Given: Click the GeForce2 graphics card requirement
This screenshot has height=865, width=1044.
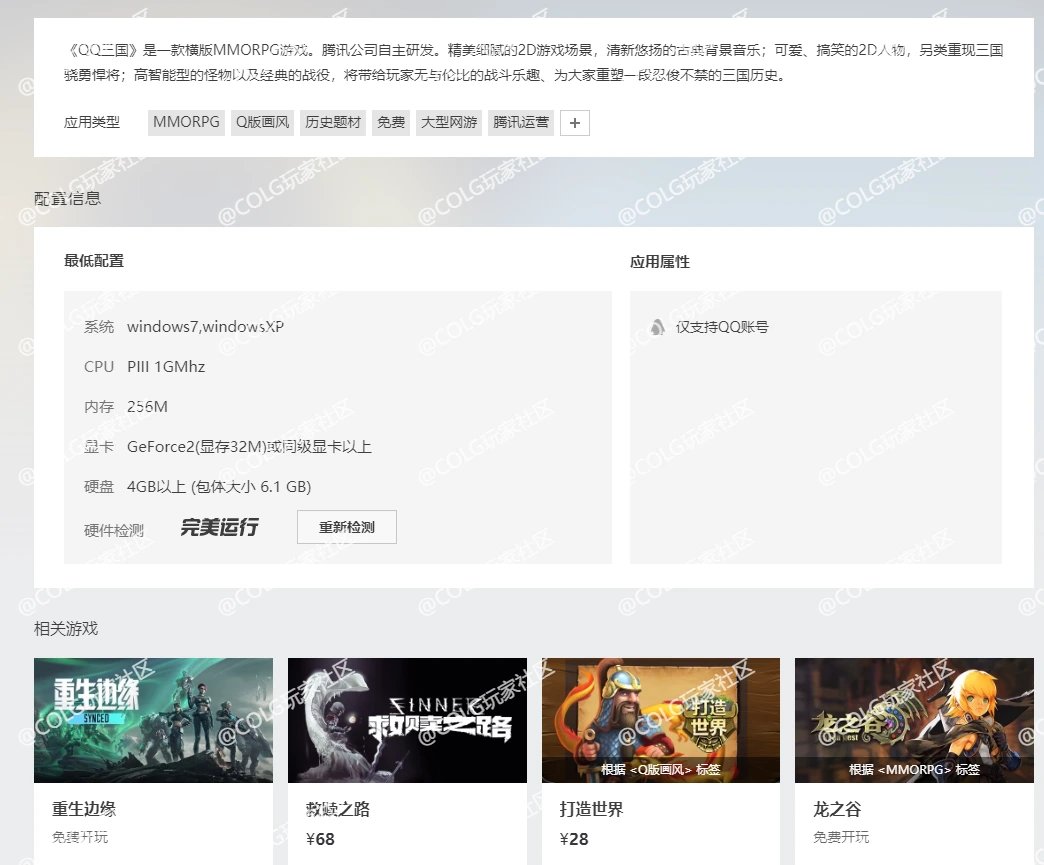Looking at the screenshot, I should (x=249, y=447).
